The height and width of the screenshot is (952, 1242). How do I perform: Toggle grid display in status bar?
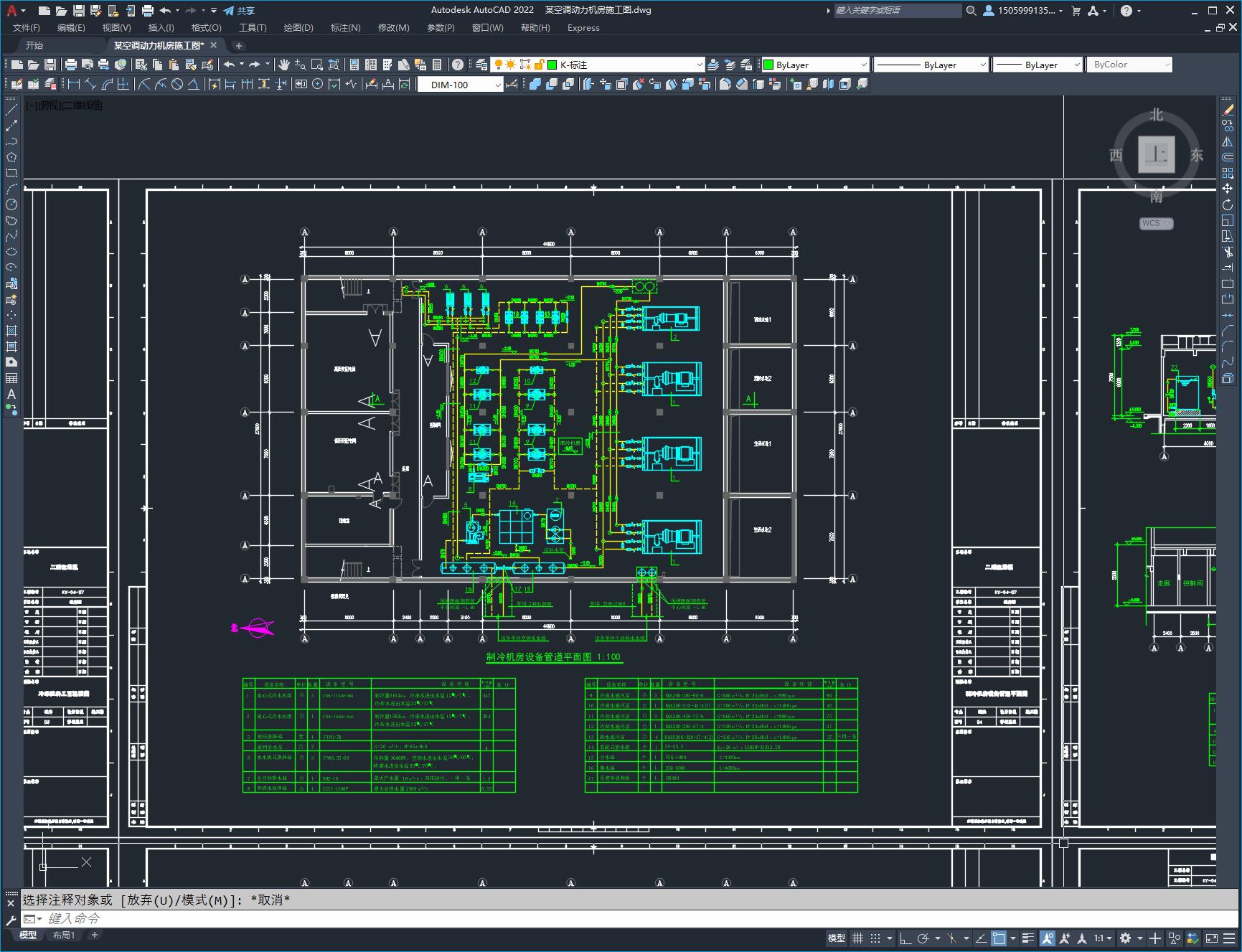857,938
